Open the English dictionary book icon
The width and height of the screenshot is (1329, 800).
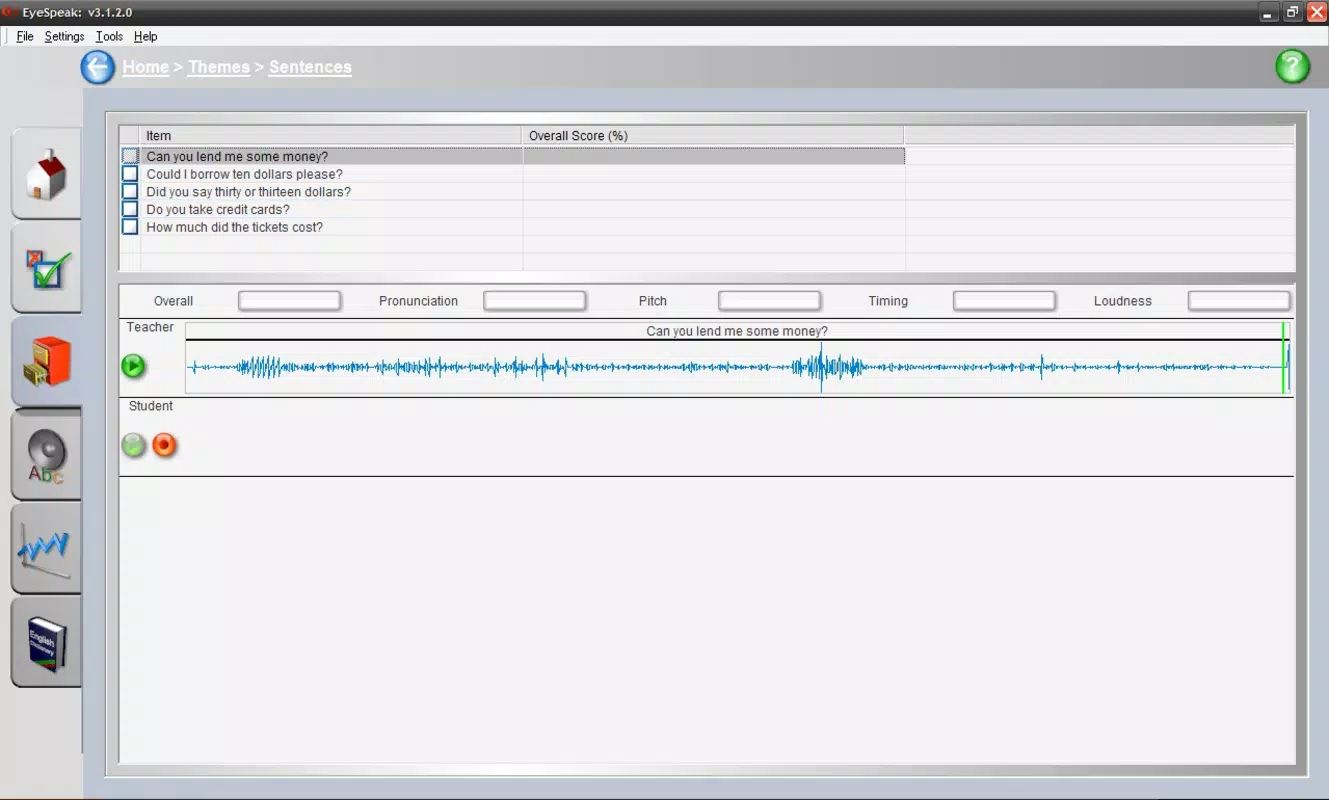pos(46,643)
